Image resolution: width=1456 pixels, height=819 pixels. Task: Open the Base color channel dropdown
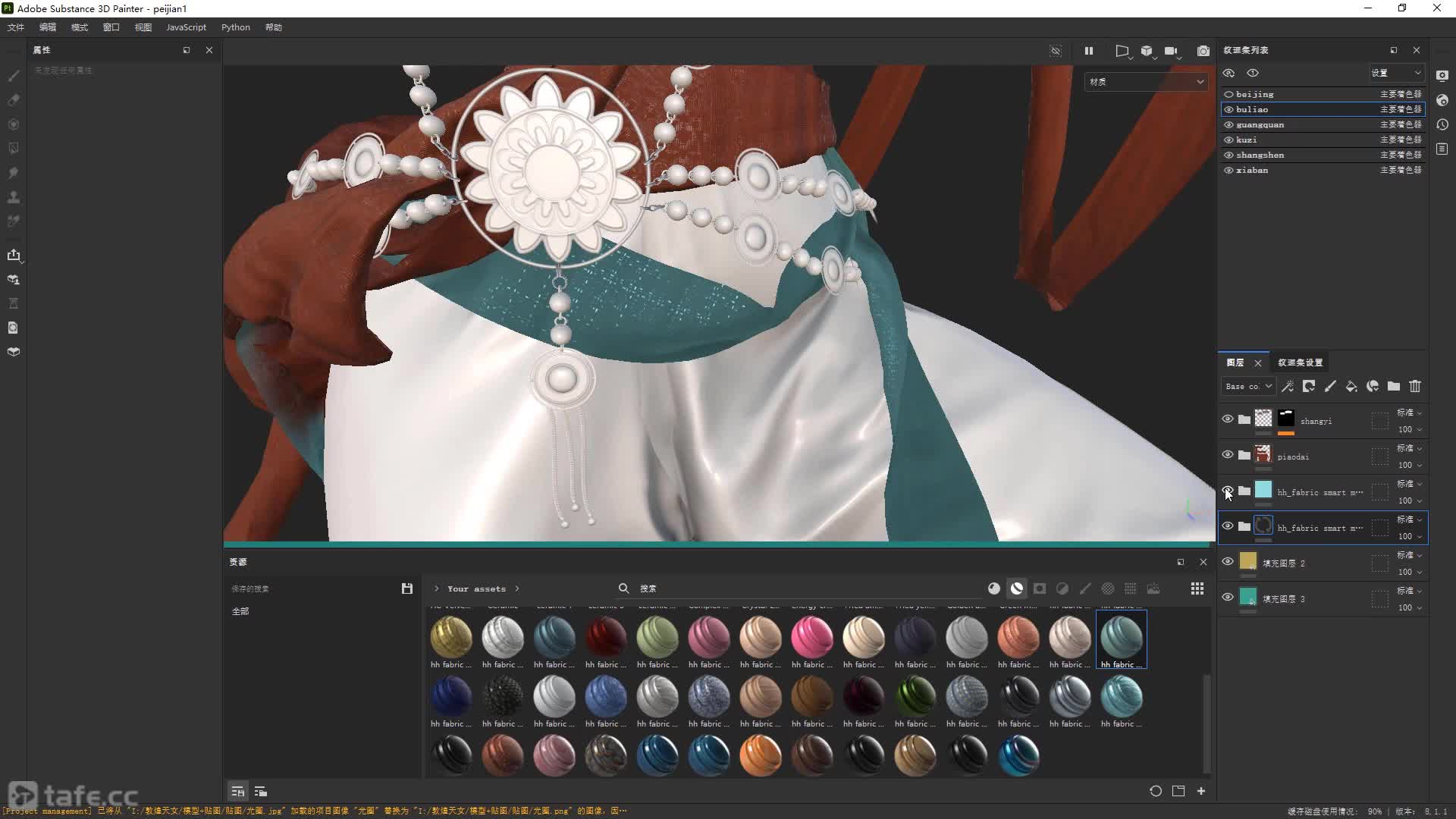1247,387
